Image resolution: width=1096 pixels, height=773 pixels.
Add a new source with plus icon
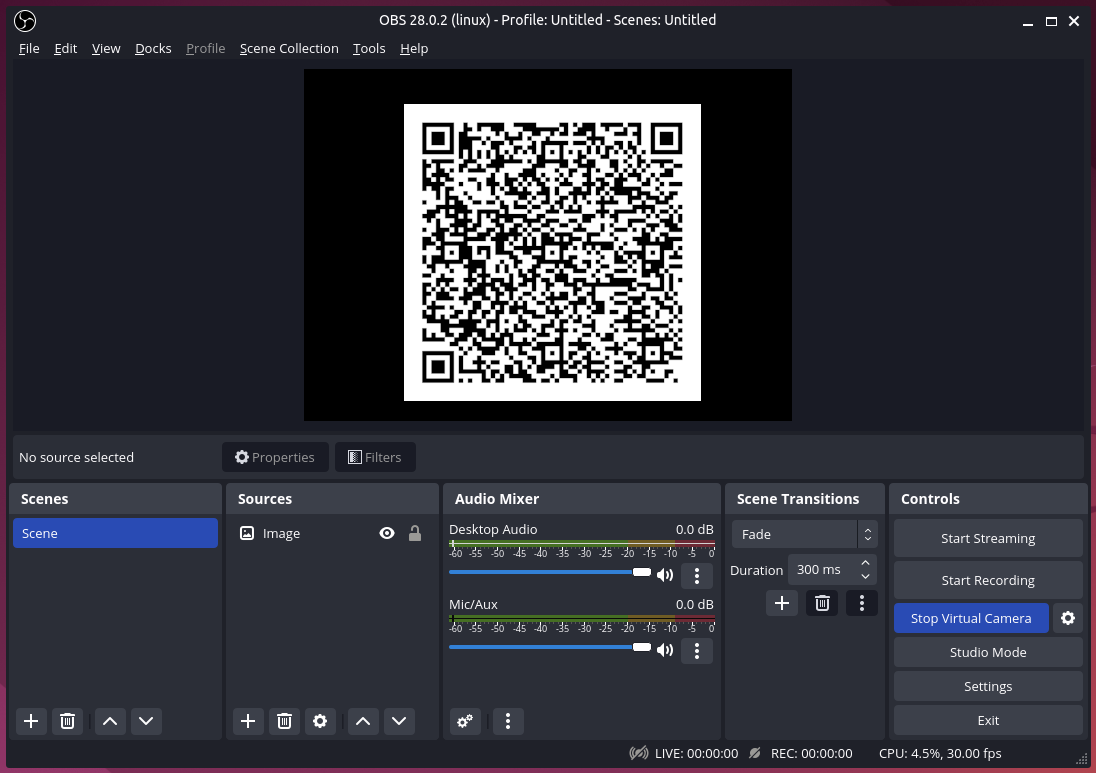click(248, 721)
